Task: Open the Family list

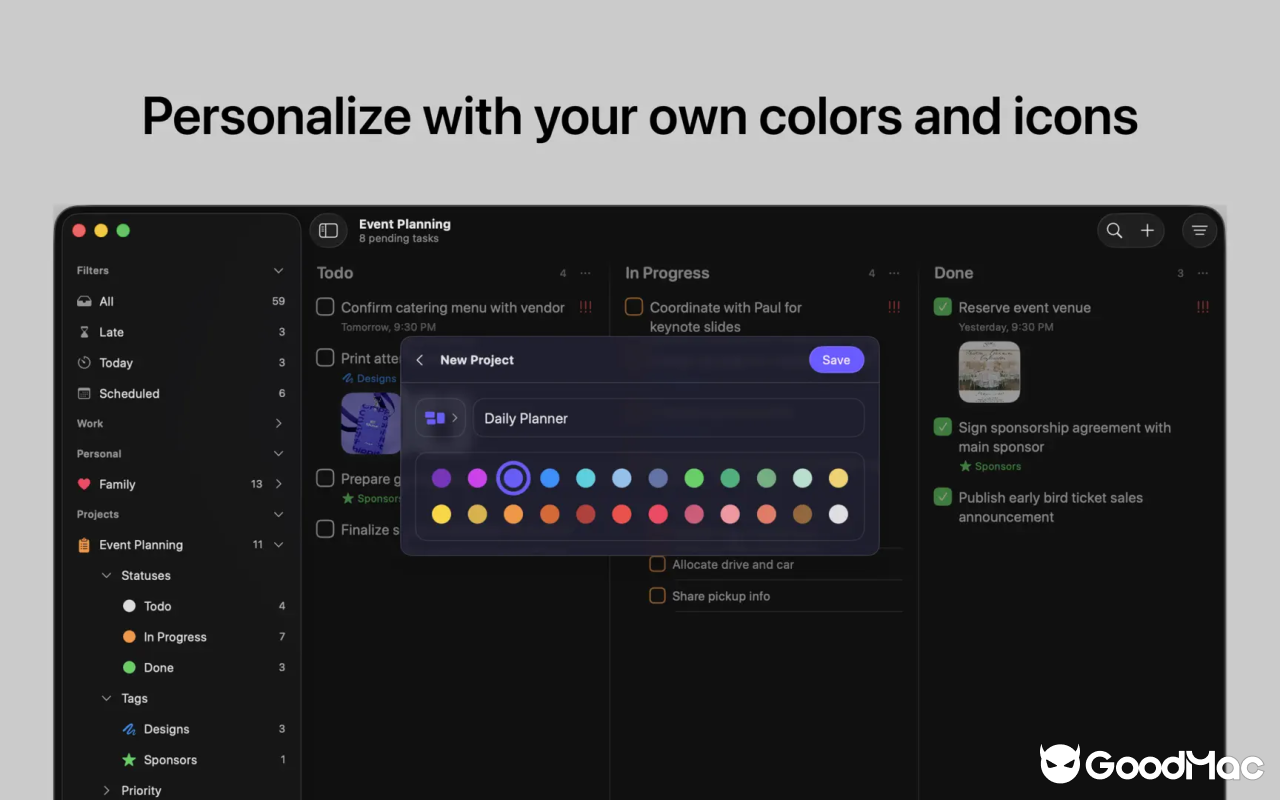Action: tap(181, 484)
